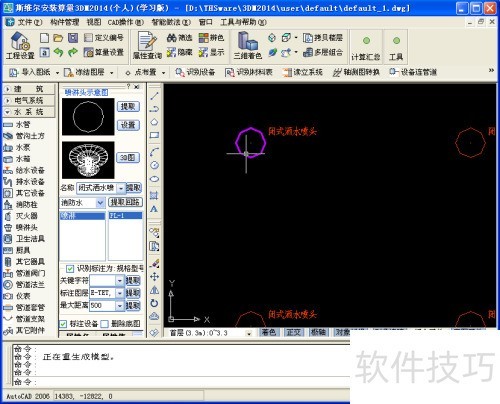Viewport: 500px width, 404px height.
Task: Select the mirror tool icon
Action: point(154,290)
